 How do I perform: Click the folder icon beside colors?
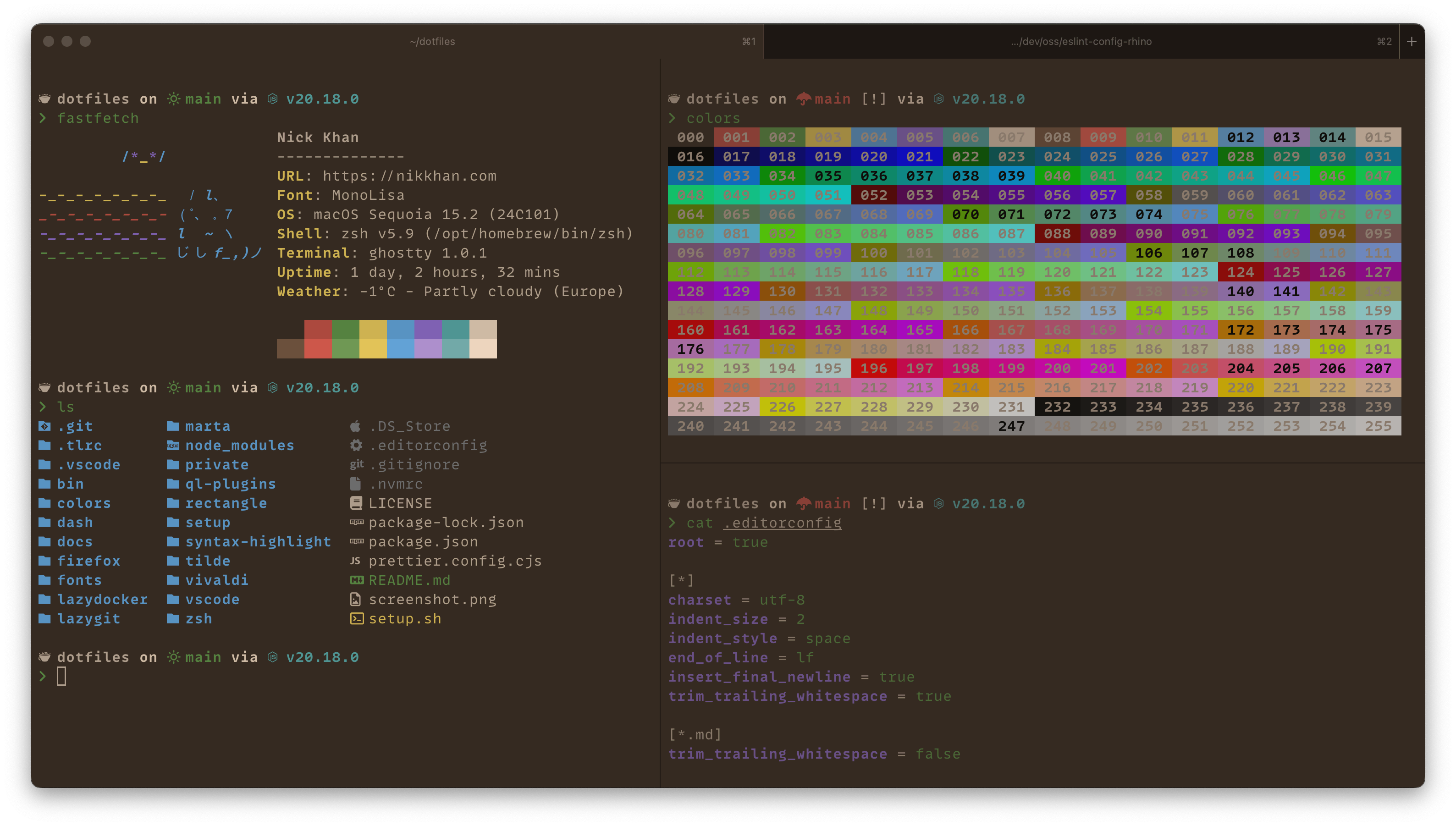[x=45, y=503]
